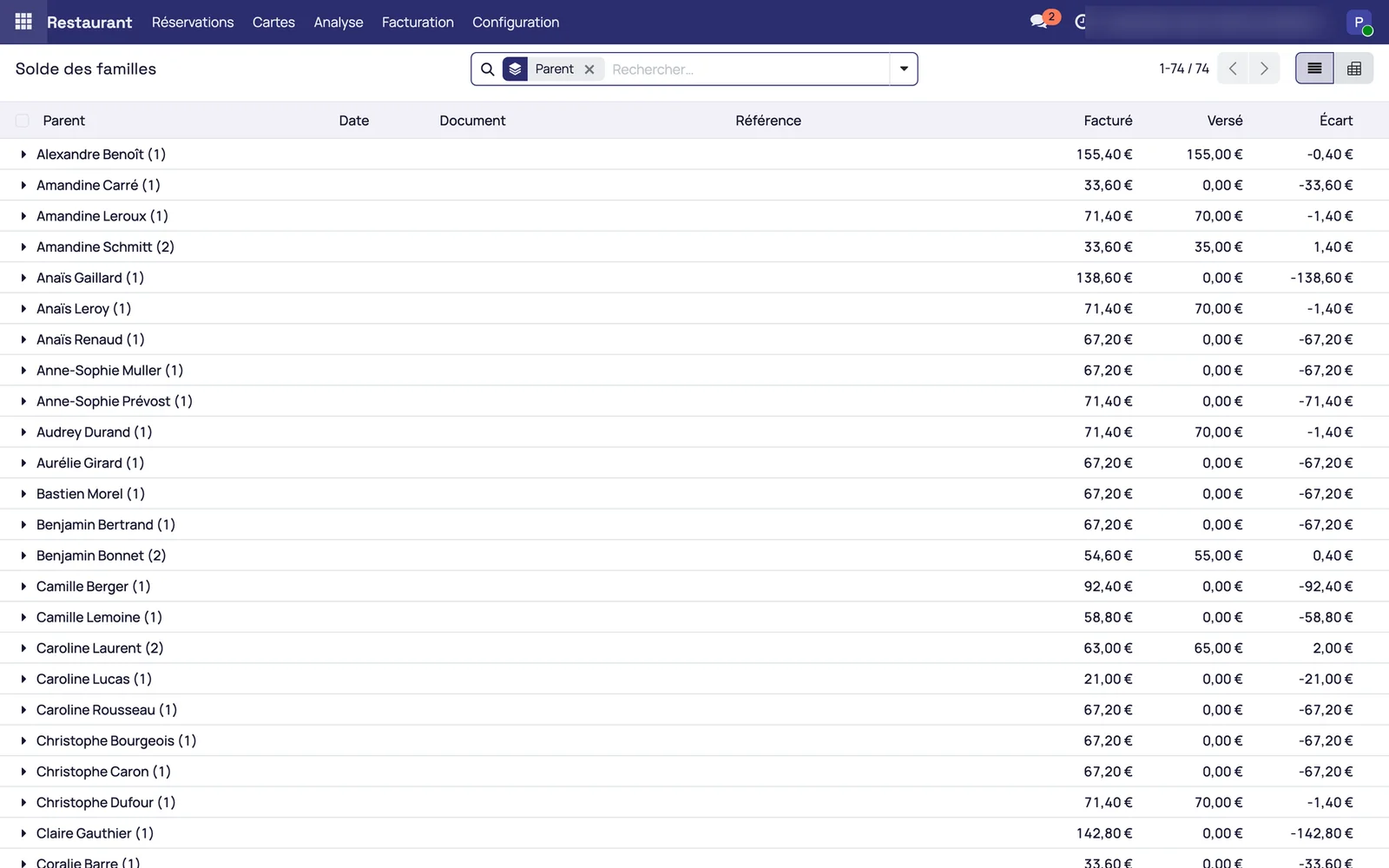
Task: Click the Parent group-by layers icon
Action: point(516,69)
